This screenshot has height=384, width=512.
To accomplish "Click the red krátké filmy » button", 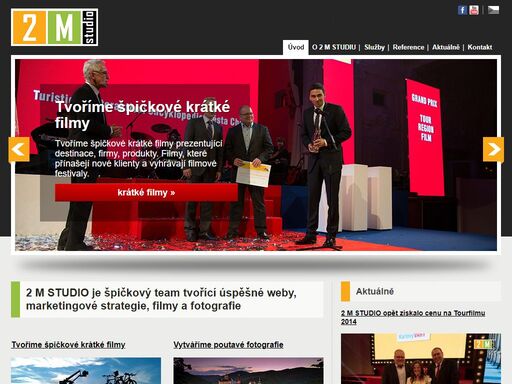I will pos(146,193).
